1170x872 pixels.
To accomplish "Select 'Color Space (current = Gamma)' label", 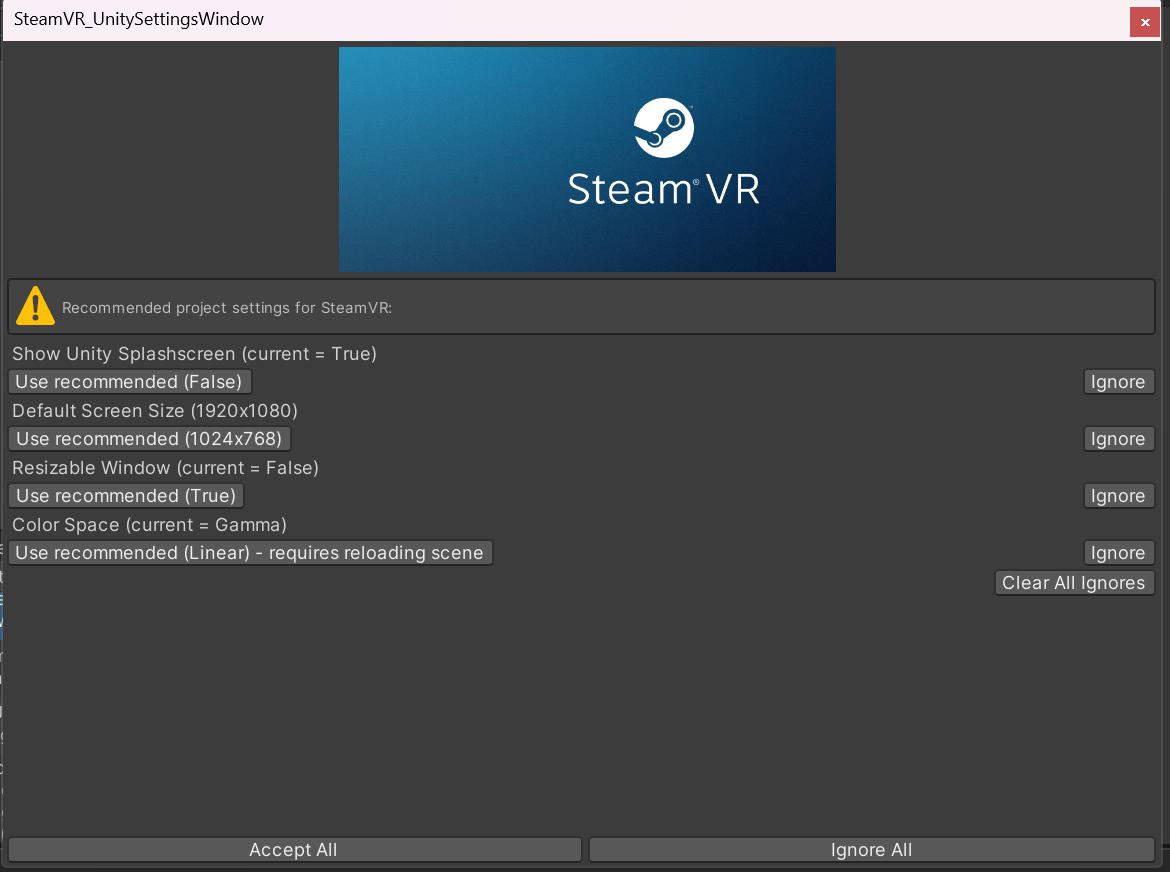I will point(149,525).
